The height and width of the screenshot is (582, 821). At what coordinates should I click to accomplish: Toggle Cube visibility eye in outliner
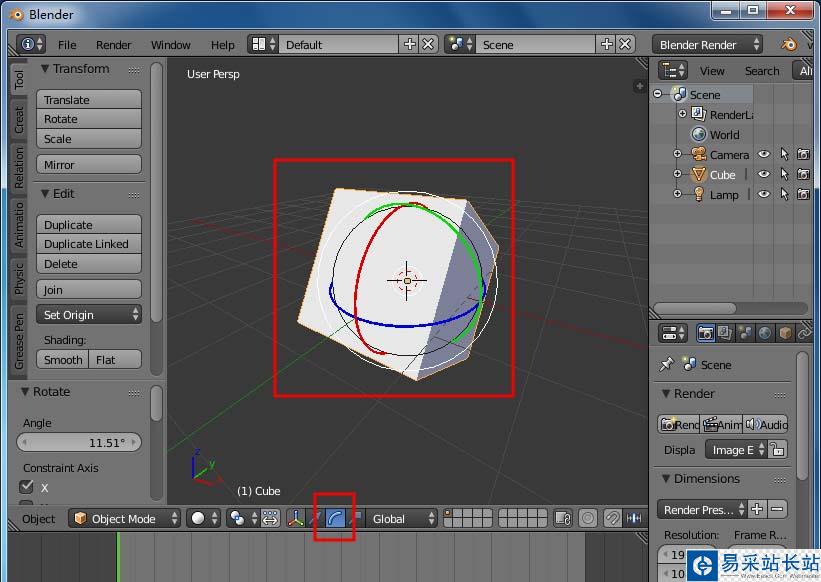pyautogui.click(x=764, y=174)
